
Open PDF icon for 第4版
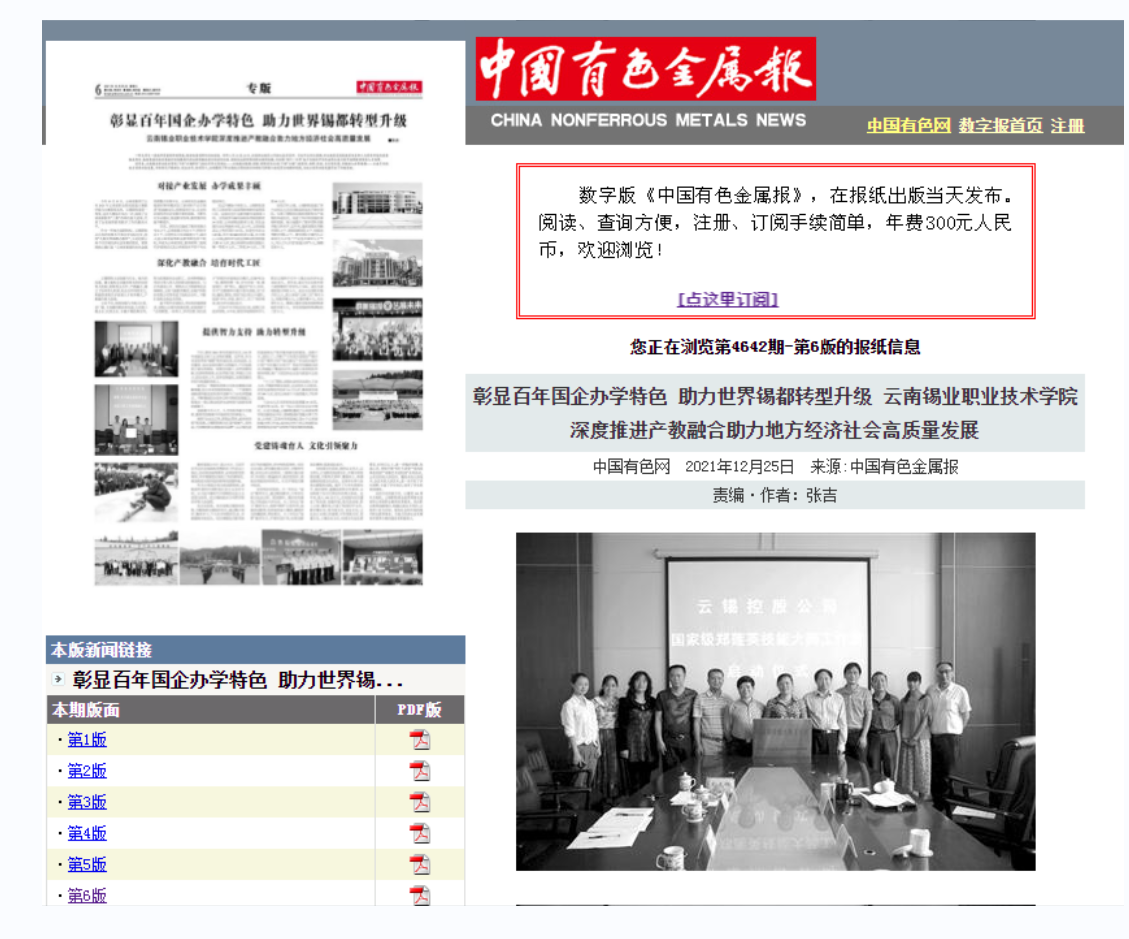(420, 833)
